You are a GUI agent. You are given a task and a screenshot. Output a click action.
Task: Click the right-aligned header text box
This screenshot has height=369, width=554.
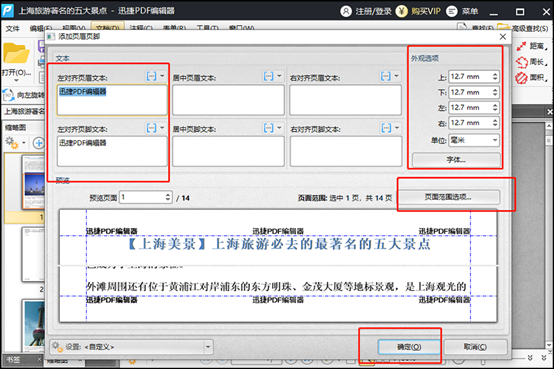pyautogui.click(x=345, y=100)
